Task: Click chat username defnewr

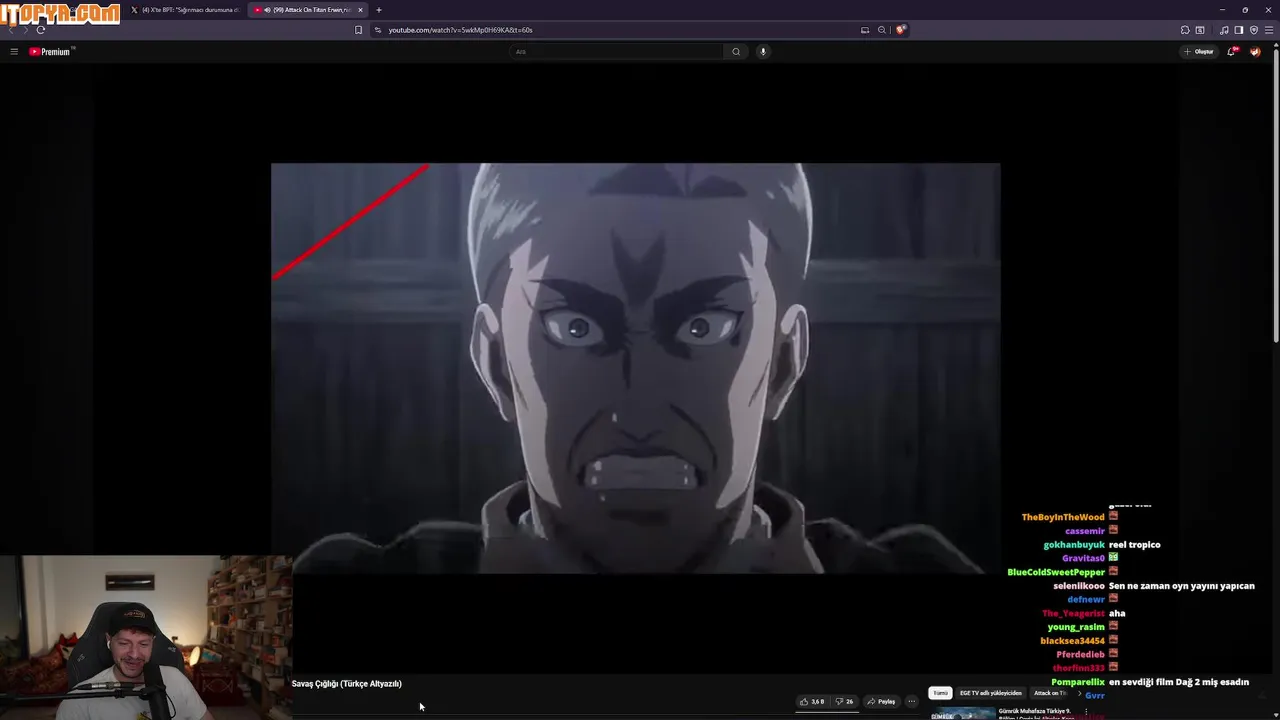Action: coord(1086,600)
